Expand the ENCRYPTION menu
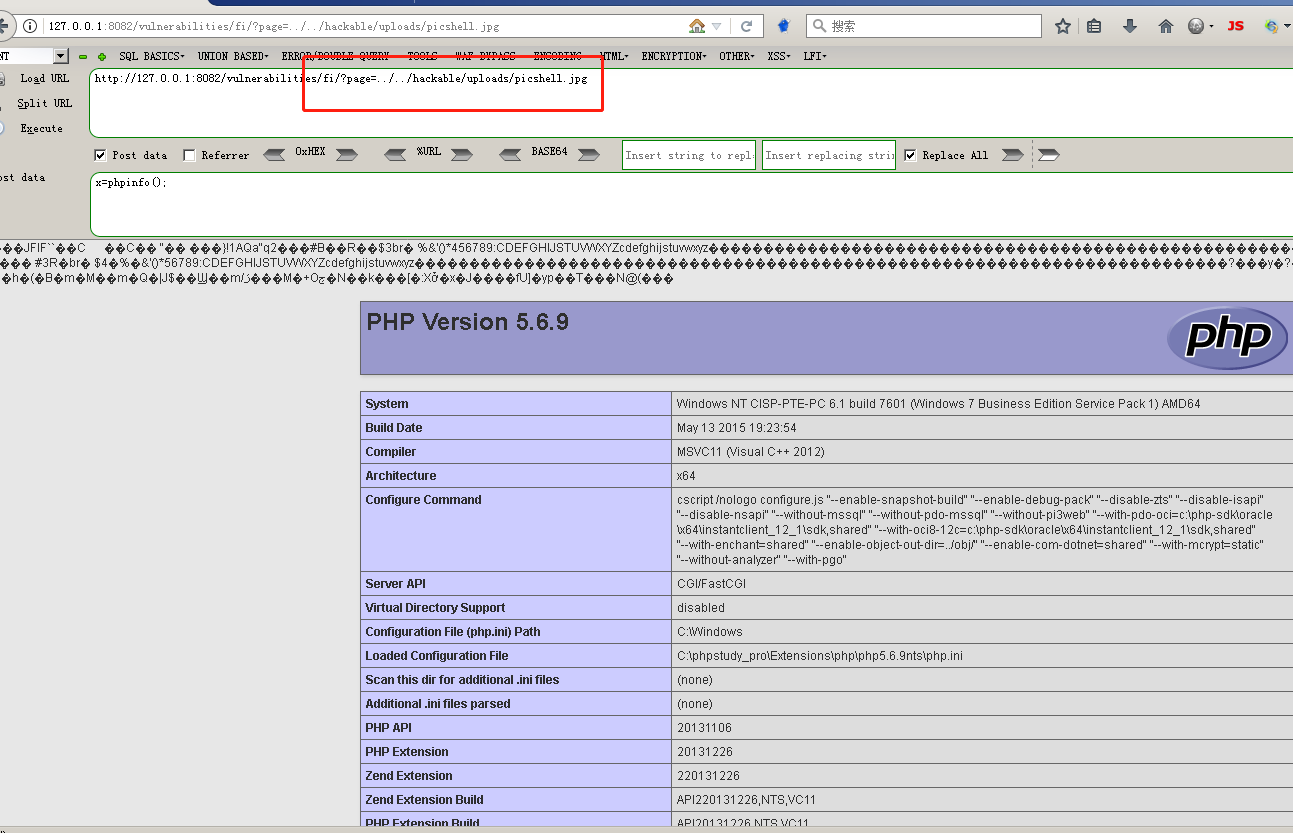1293x833 pixels. pos(674,57)
